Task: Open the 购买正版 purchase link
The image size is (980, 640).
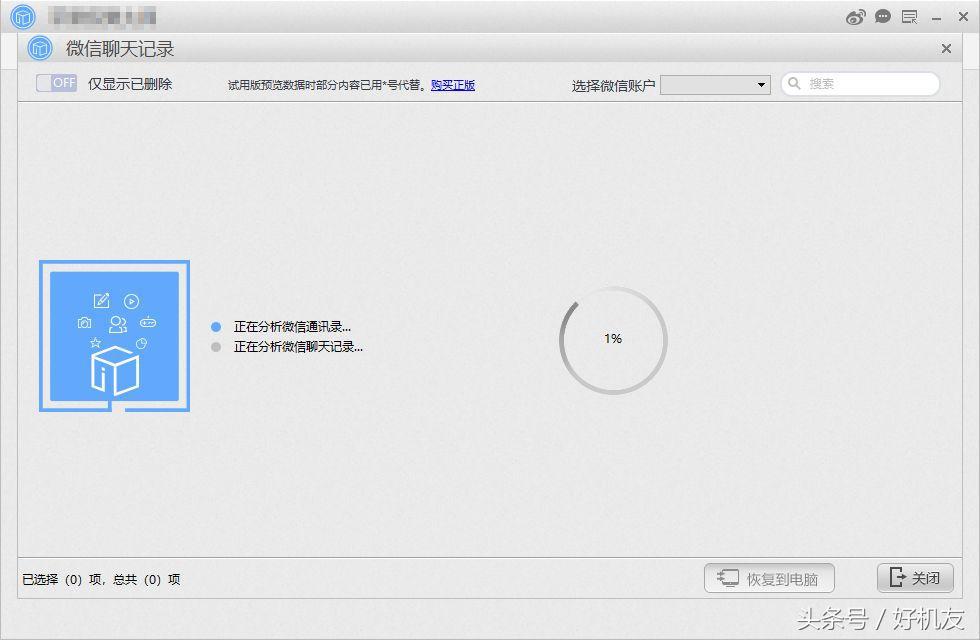Action: tap(452, 84)
